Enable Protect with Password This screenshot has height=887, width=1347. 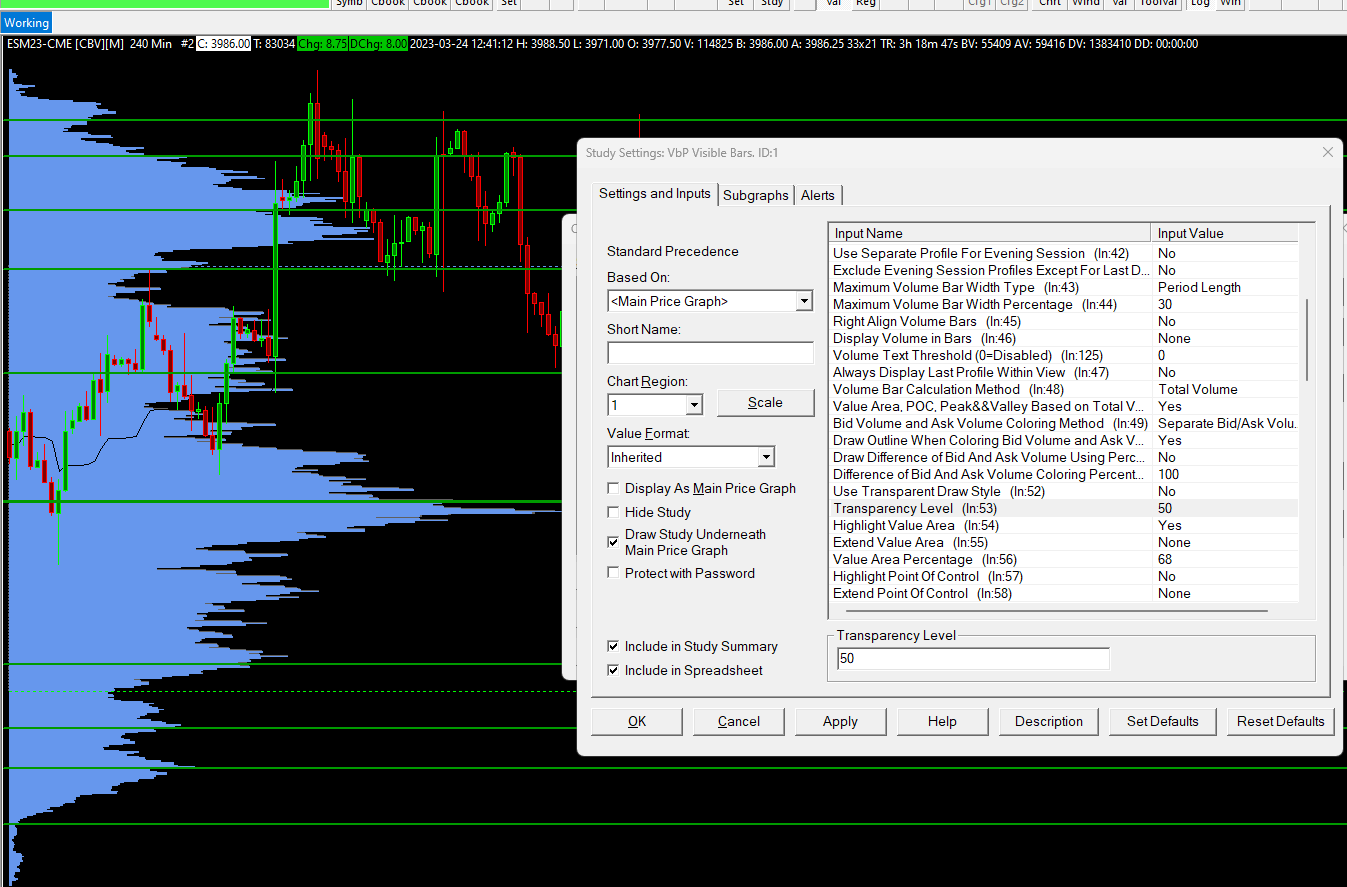613,573
